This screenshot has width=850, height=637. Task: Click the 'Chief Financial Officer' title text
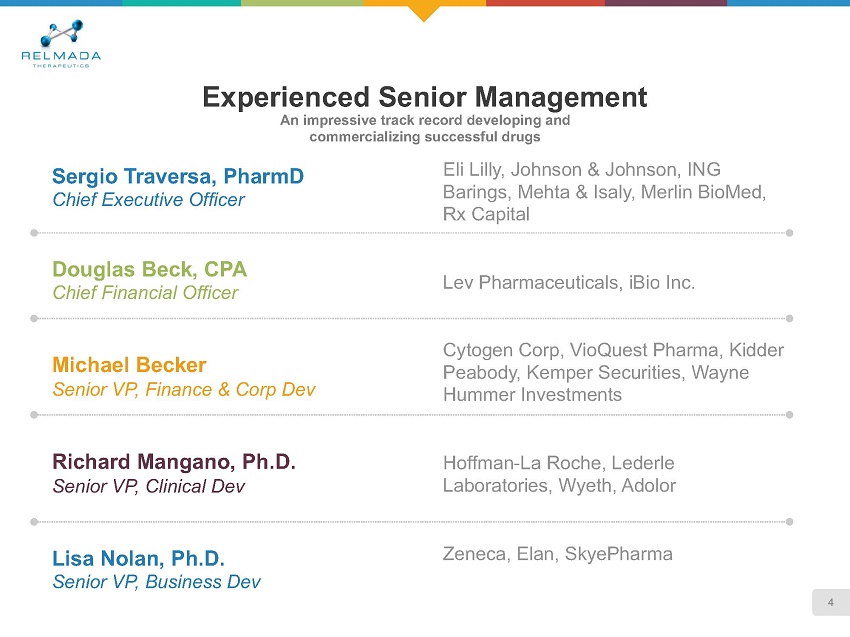[x=145, y=293]
